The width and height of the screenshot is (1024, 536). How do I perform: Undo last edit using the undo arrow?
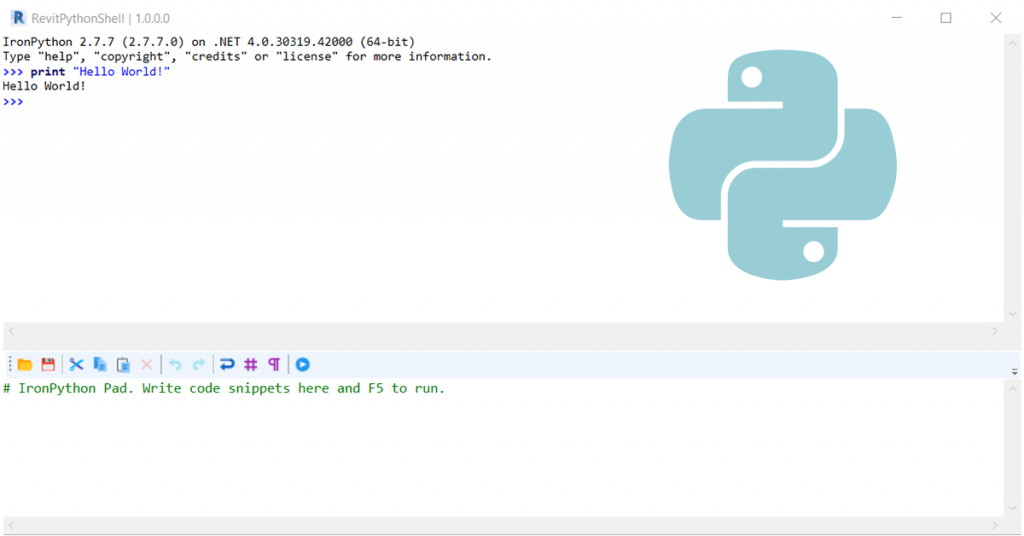175,364
